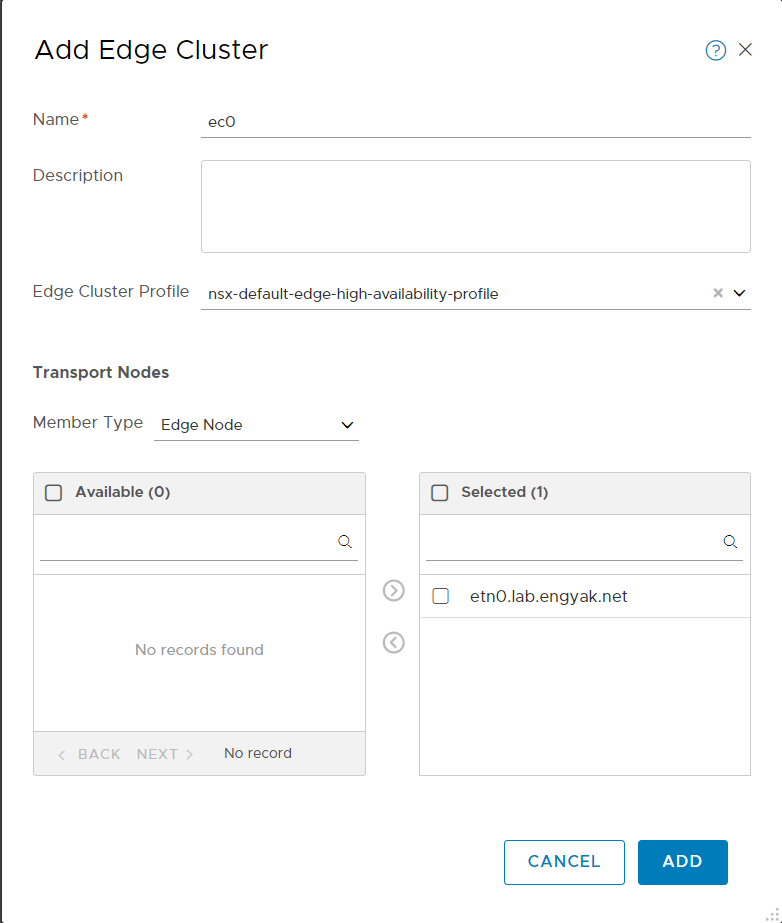Click NEXT in the Available pagination

(165, 754)
